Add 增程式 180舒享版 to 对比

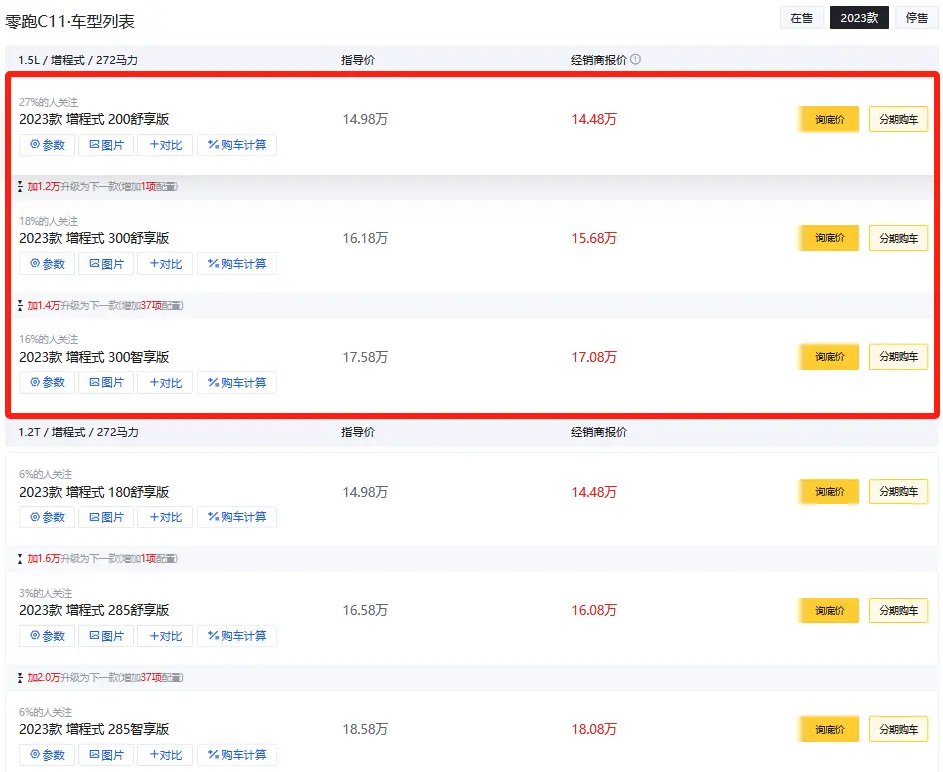click(165, 517)
